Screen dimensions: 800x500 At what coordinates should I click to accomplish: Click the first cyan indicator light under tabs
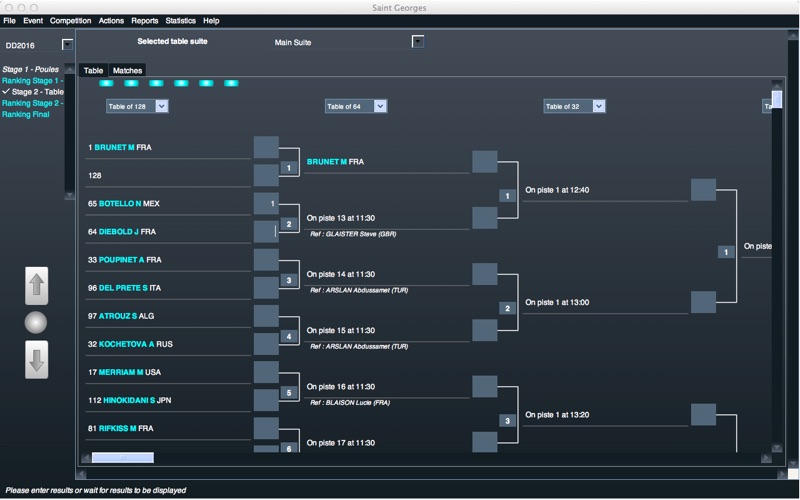pos(106,83)
